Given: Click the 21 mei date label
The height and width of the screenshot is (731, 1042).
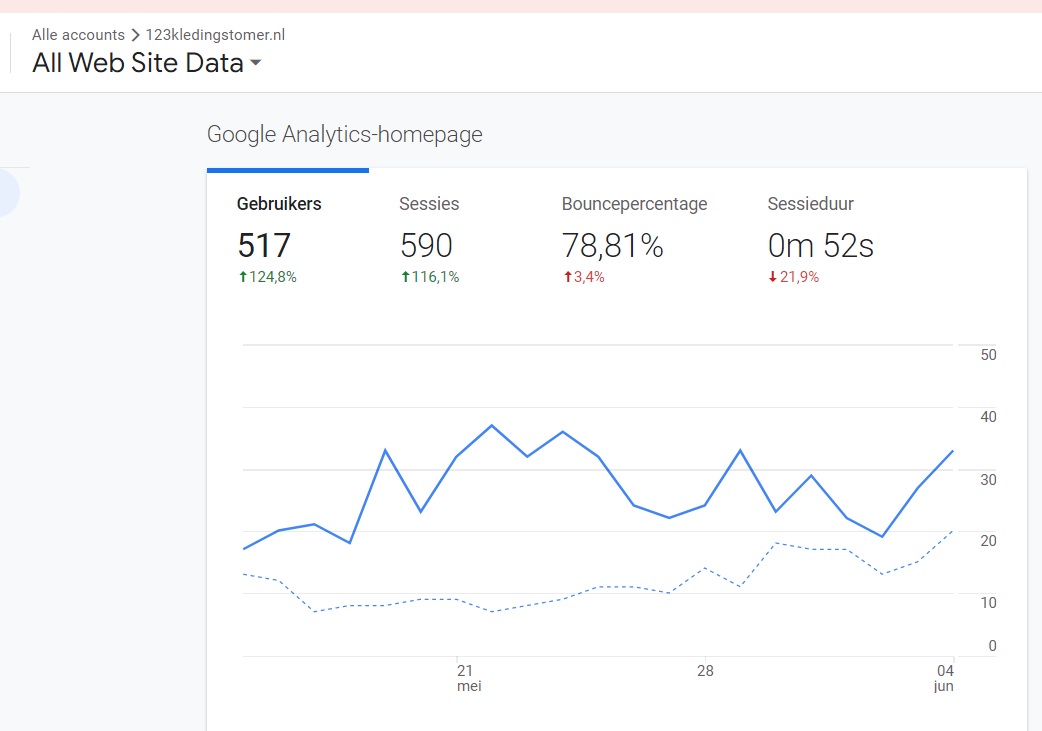Looking at the screenshot, I should 469,678.
